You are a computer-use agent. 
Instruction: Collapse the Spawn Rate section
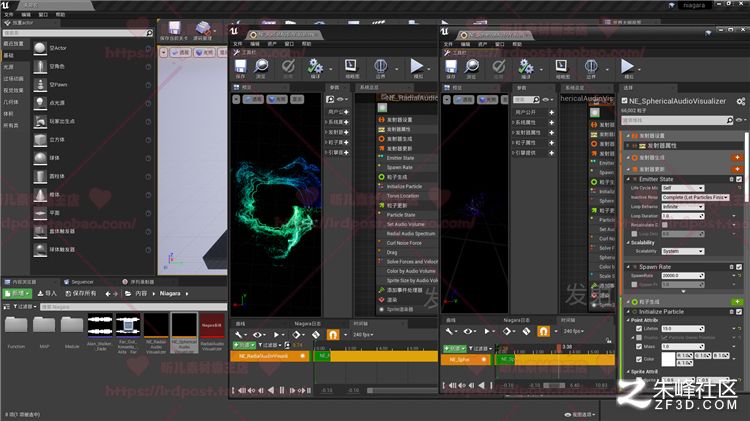point(629,267)
